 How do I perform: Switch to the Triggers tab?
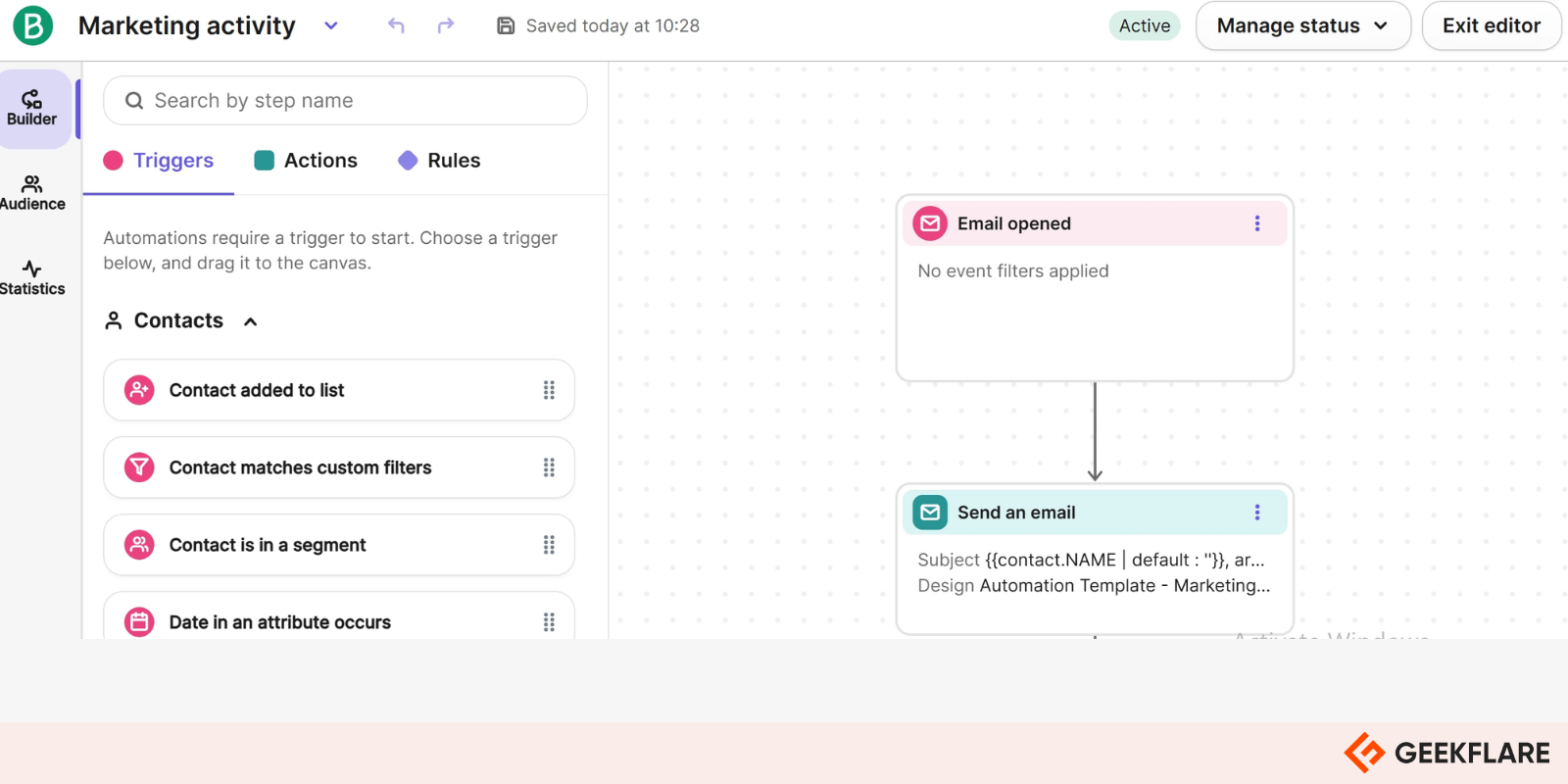(x=159, y=161)
